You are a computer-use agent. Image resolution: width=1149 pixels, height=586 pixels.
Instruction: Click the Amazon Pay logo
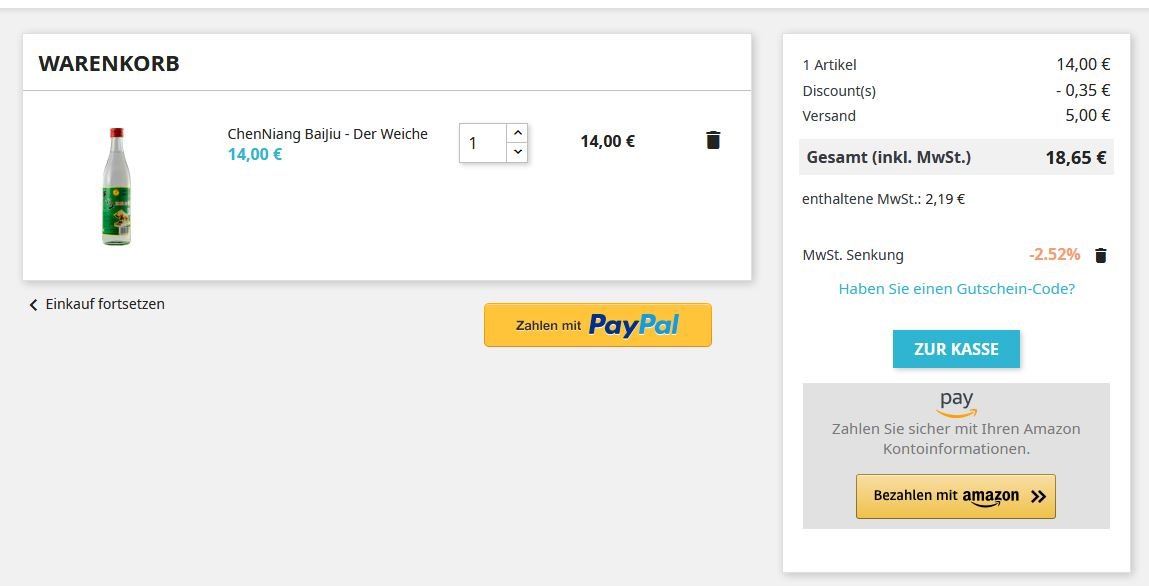[956, 403]
